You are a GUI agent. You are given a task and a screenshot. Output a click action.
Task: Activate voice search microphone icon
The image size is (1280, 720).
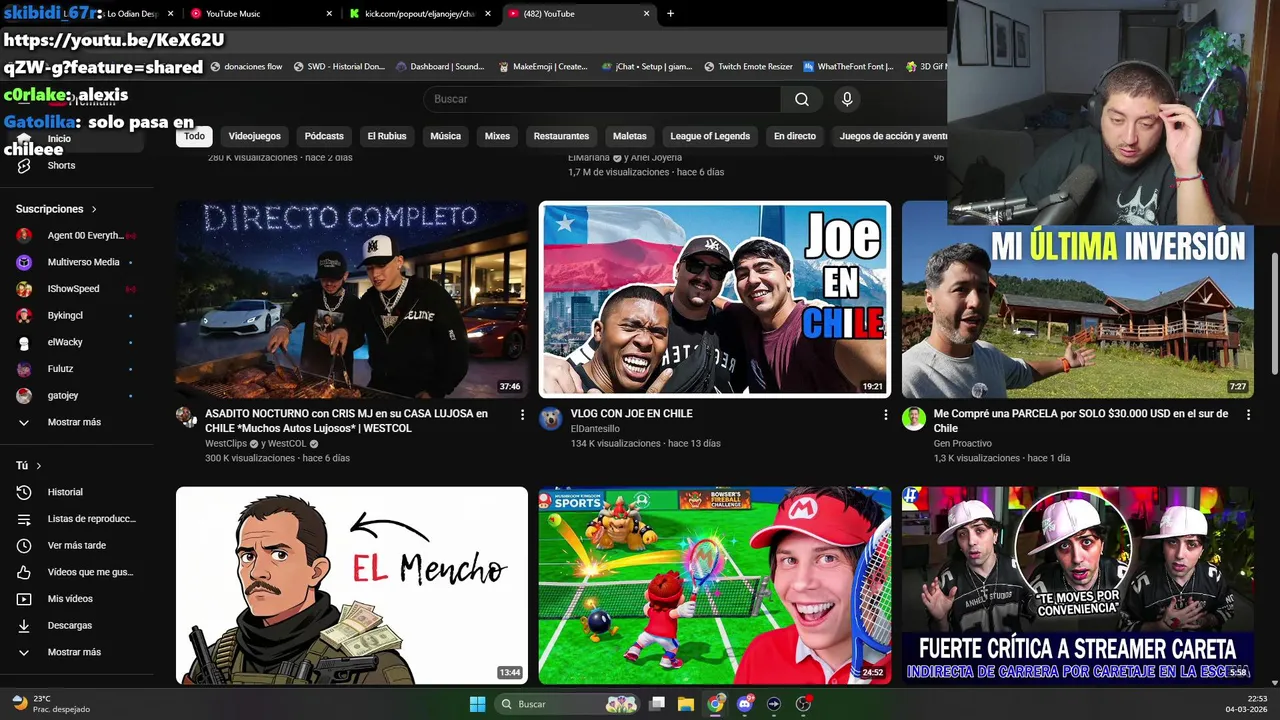tap(847, 99)
